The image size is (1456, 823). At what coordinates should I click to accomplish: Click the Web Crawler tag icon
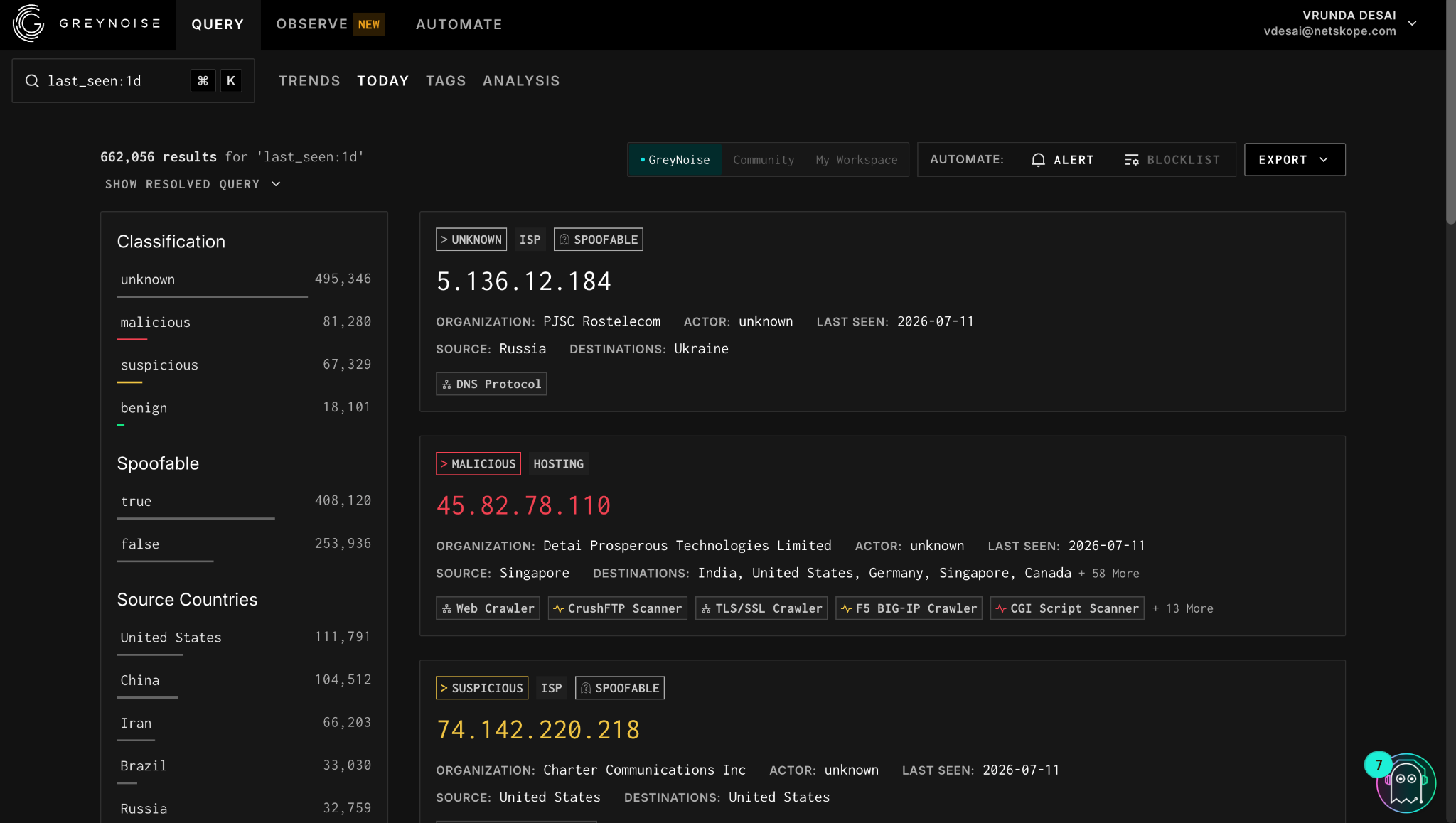coord(446,609)
